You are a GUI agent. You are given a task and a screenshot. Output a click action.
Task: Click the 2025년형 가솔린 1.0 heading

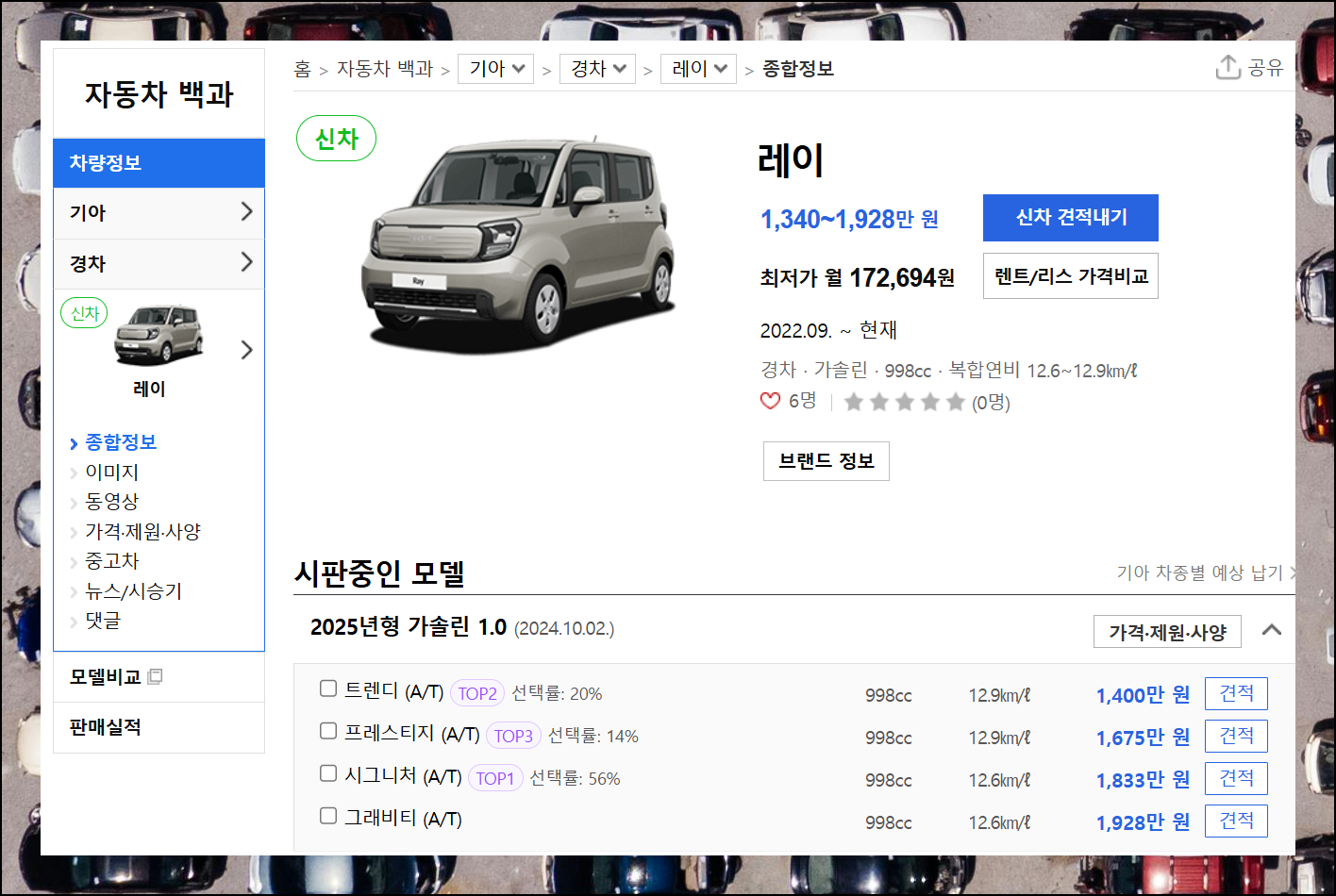409,627
